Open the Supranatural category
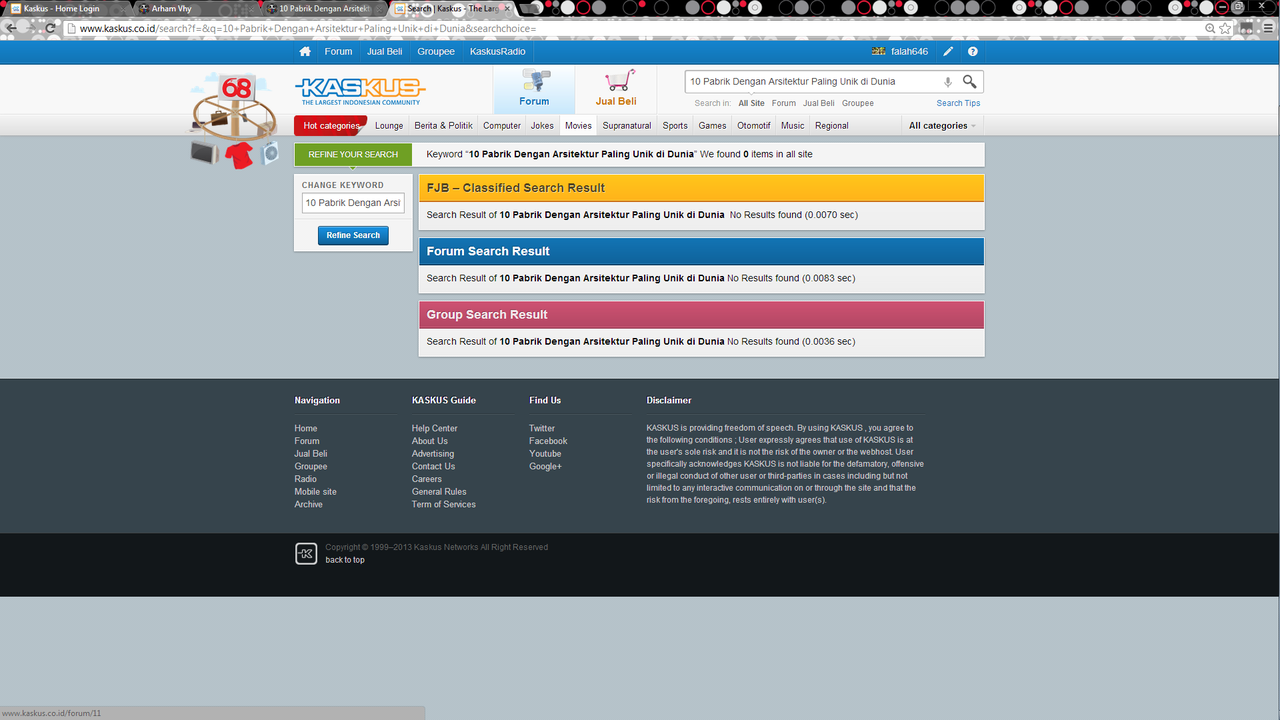This screenshot has height=720, width=1280. [x=627, y=126]
